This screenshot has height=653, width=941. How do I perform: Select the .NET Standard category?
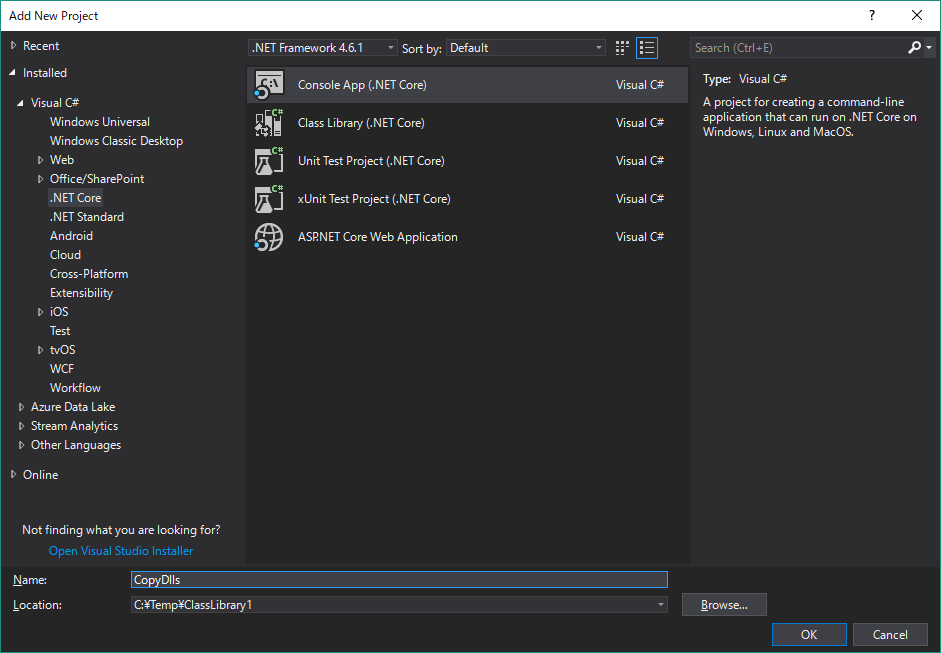(x=87, y=217)
